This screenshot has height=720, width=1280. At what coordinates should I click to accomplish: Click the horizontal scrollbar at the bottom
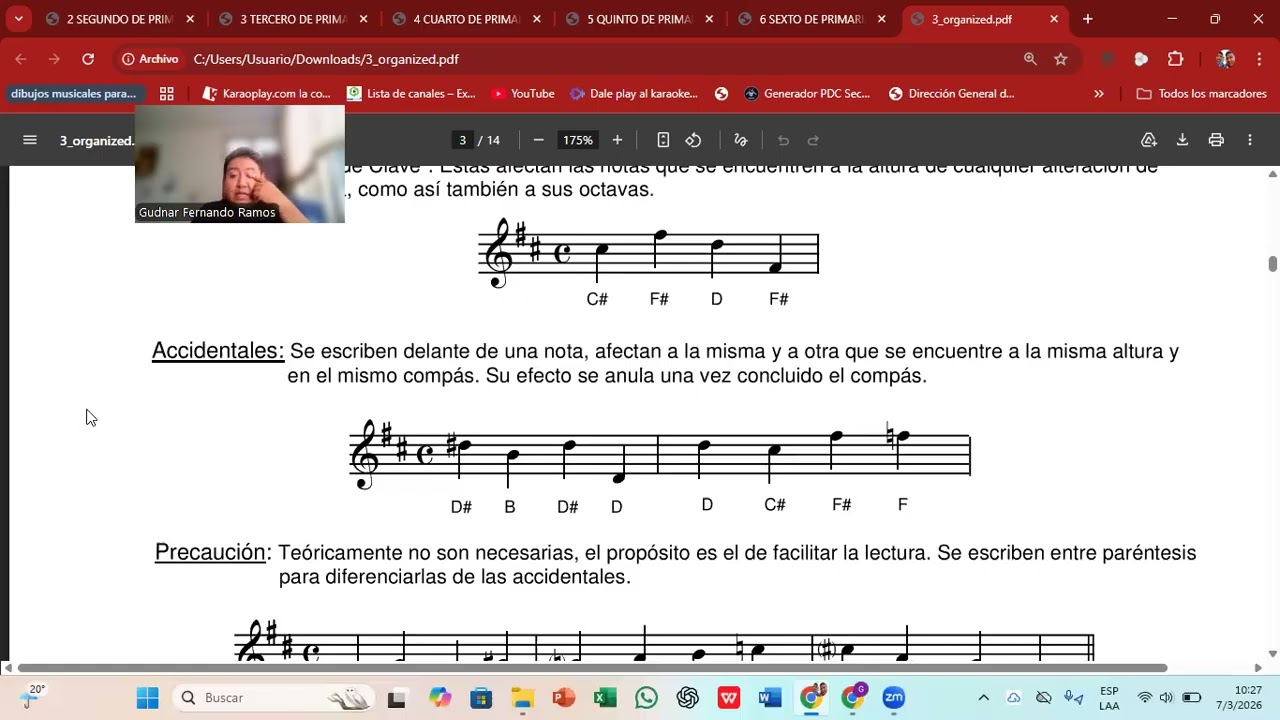pos(592,668)
